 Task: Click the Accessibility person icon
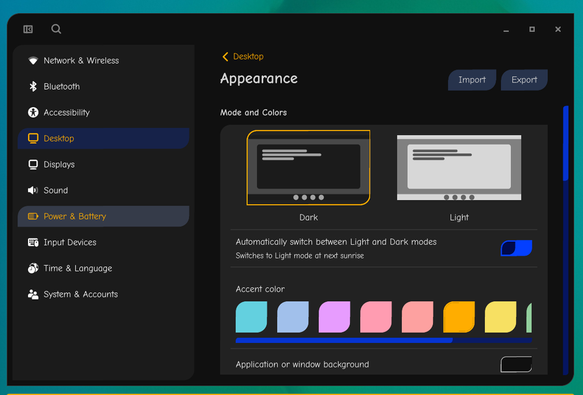coord(33,112)
